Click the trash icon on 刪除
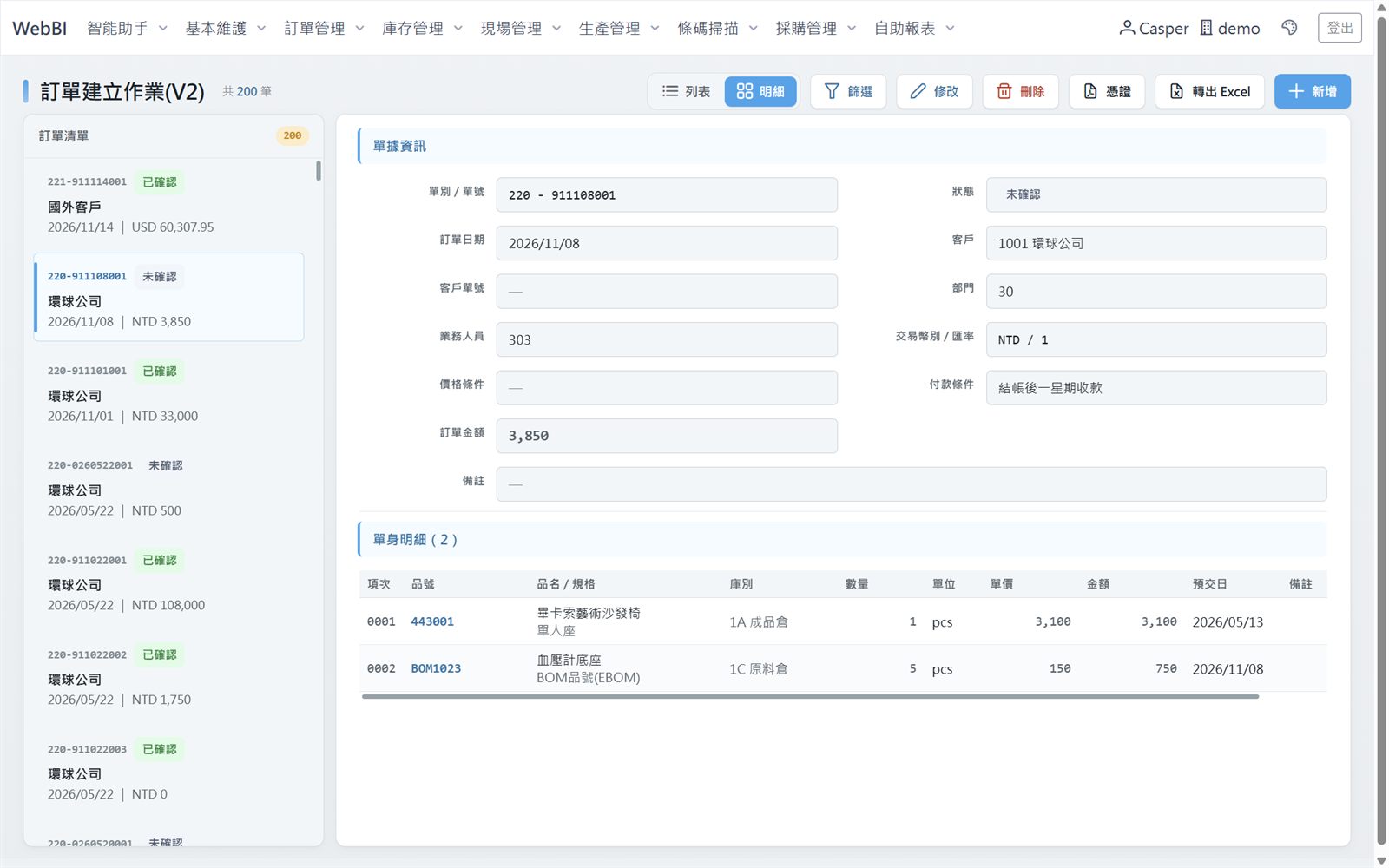 pos(1004,91)
